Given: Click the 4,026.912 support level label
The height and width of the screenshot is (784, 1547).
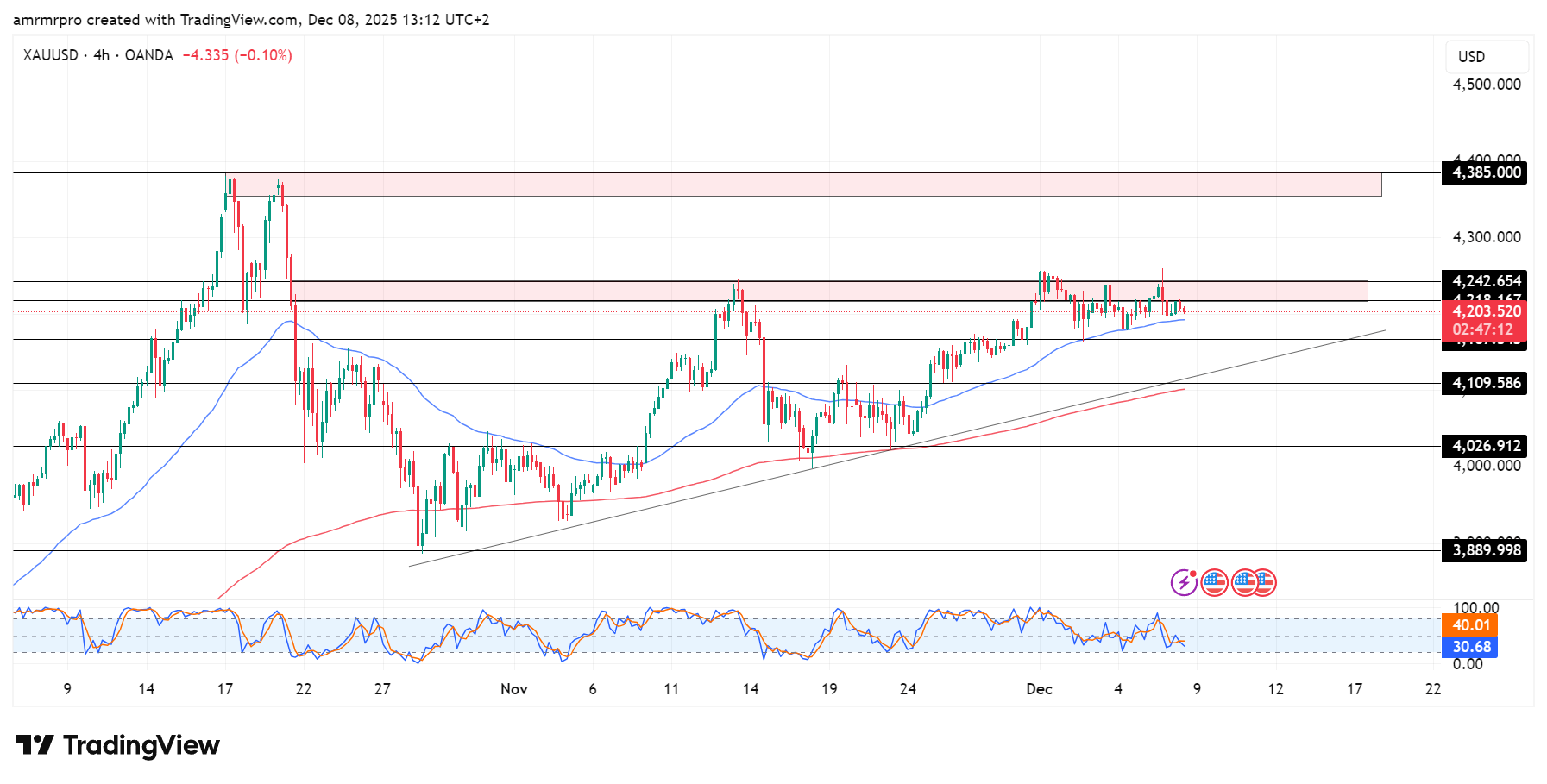Looking at the screenshot, I should point(1486,446).
